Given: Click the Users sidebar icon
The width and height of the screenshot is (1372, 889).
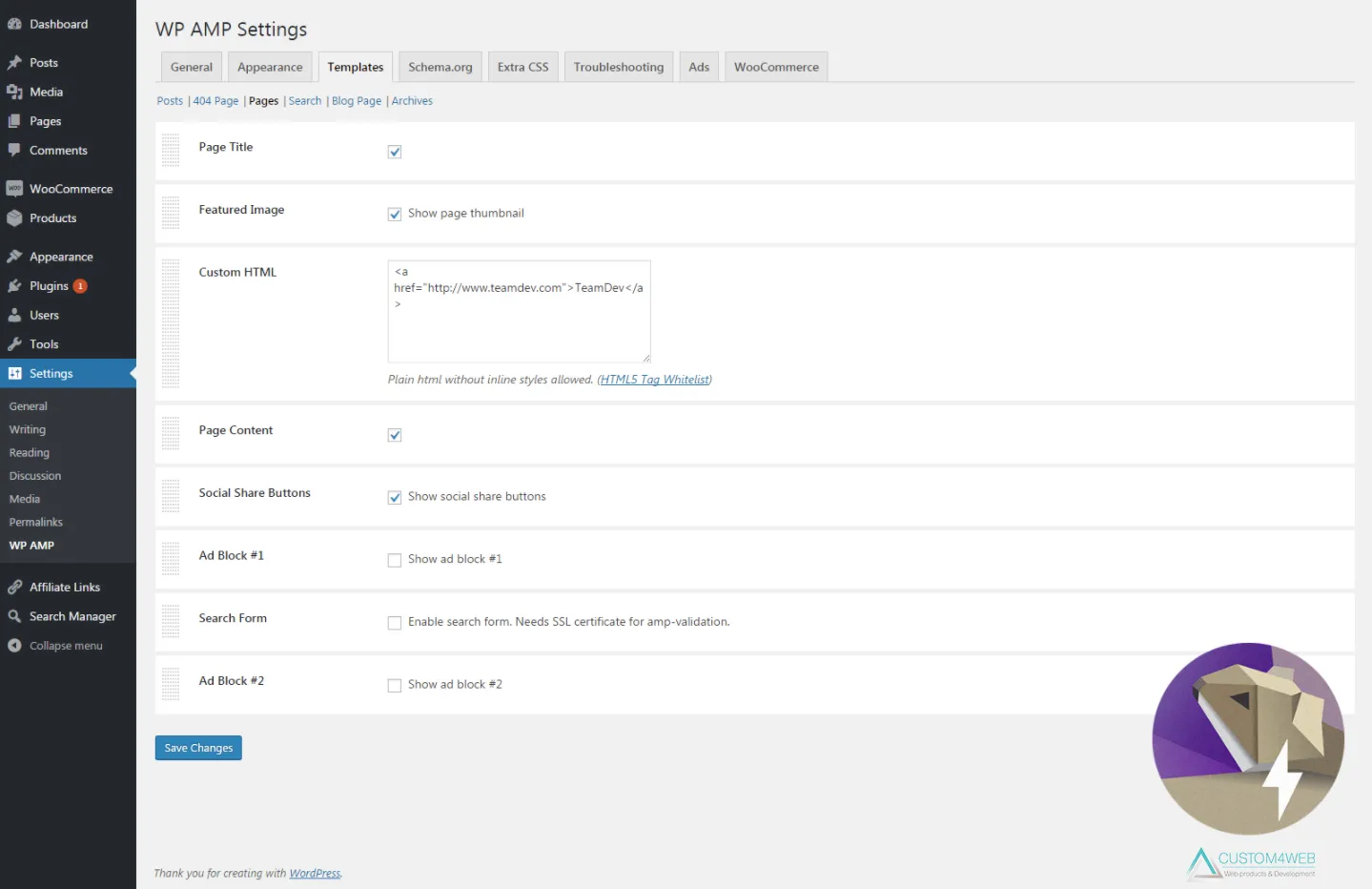Looking at the screenshot, I should click(x=16, y=314).
